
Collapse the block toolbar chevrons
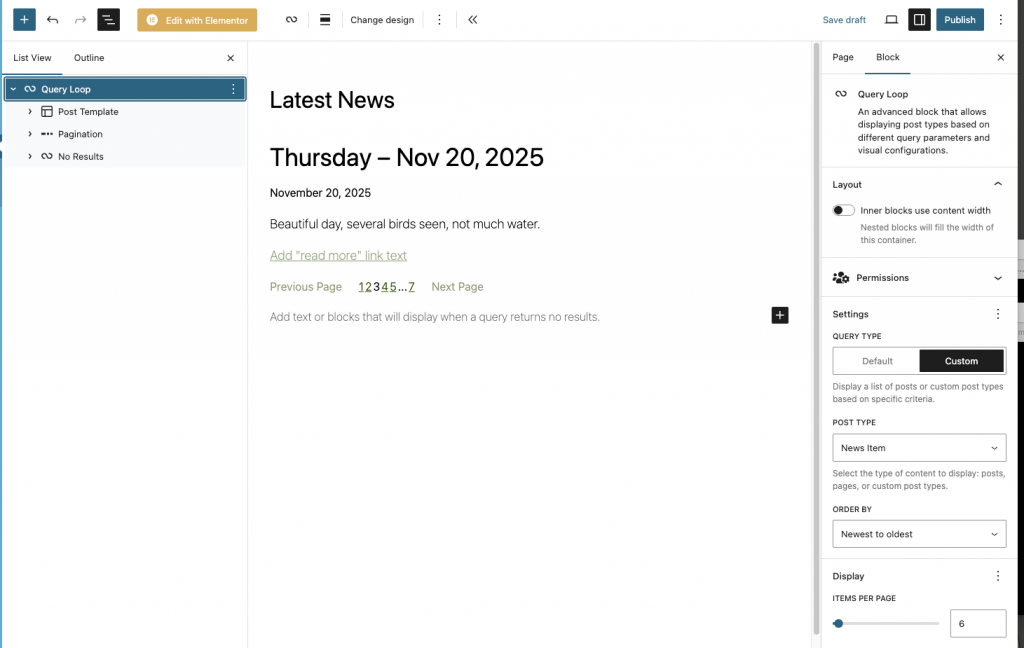tap(472, 20)
